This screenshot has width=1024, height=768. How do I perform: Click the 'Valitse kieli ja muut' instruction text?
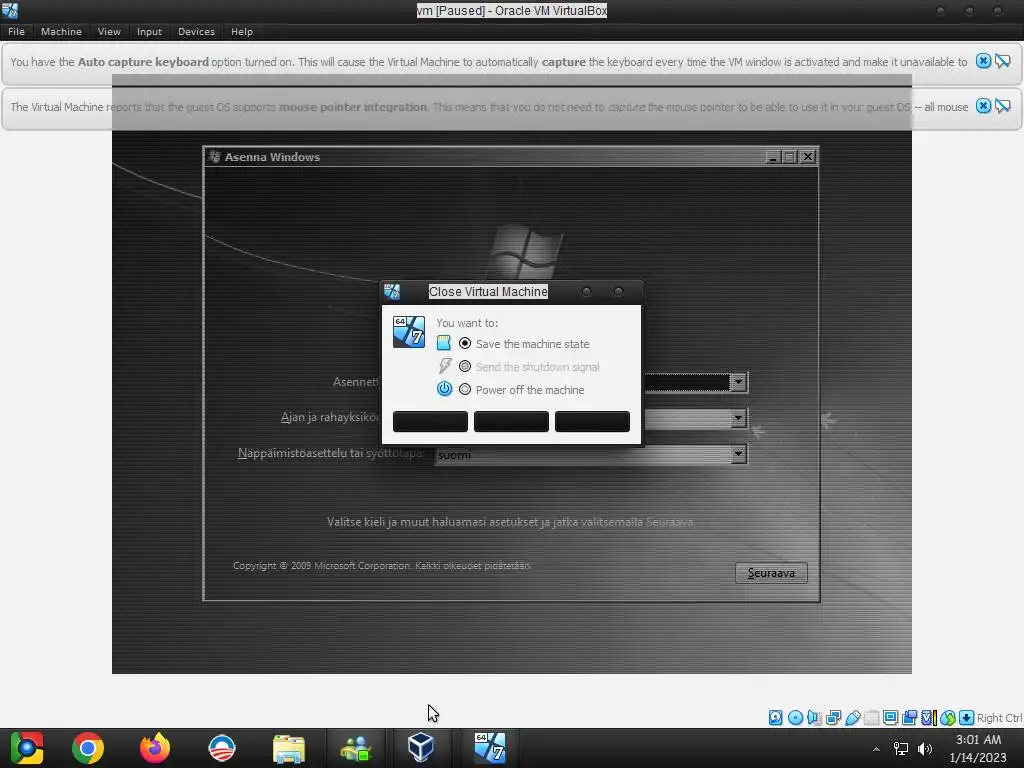pyautogui.click(x=511, y=522)
